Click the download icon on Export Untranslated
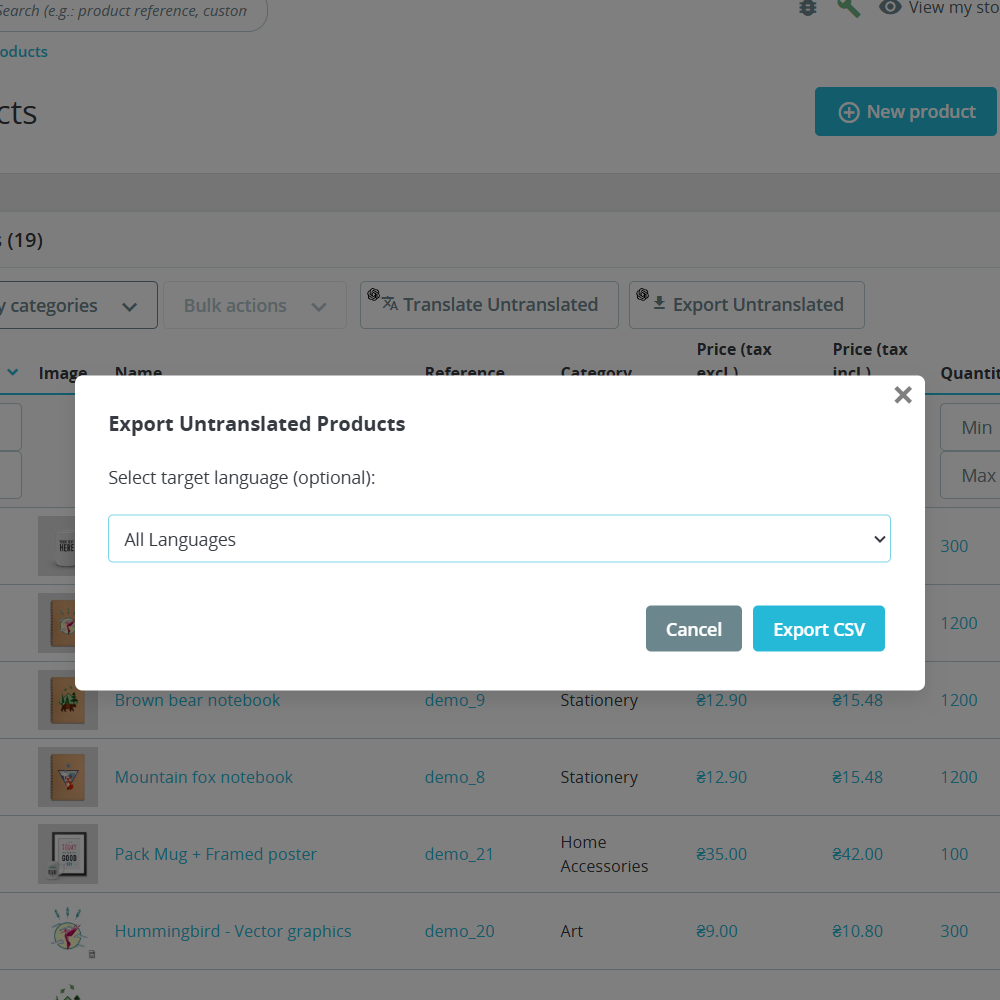1000x1000 pixels. point(659,301)
